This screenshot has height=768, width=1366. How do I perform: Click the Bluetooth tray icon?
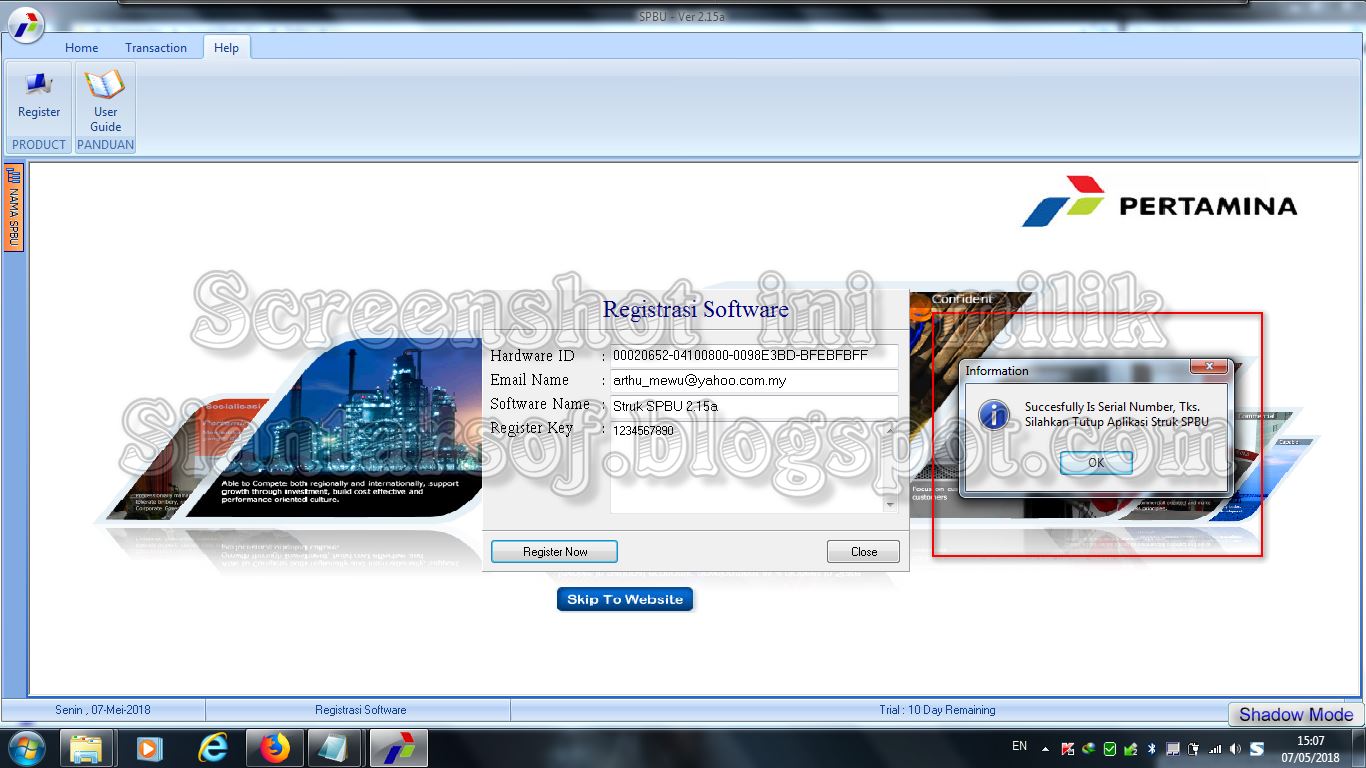pos(1151,748)
